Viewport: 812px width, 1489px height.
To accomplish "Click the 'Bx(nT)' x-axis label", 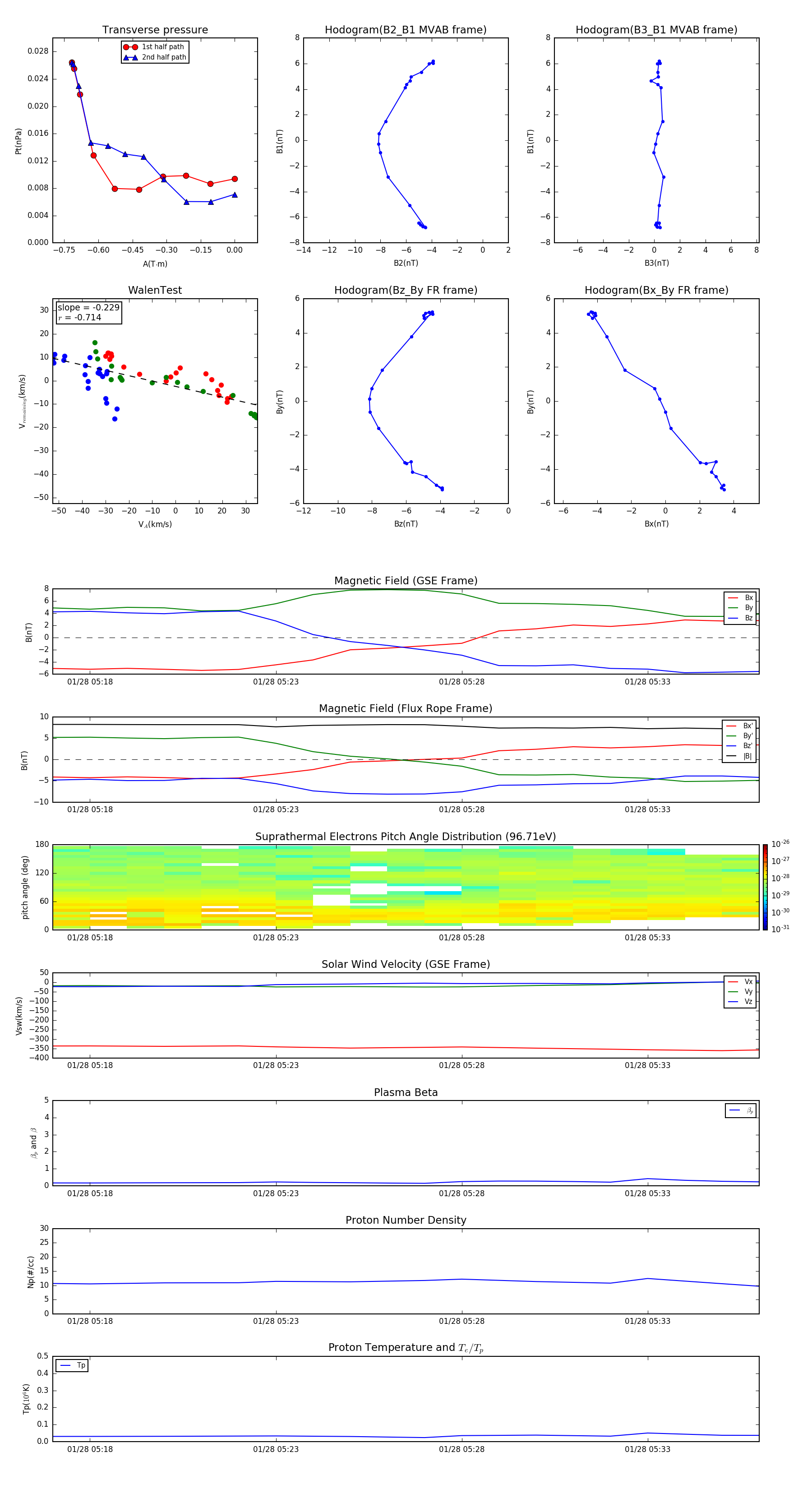I will pyautogui.click(x=656, y=524).
